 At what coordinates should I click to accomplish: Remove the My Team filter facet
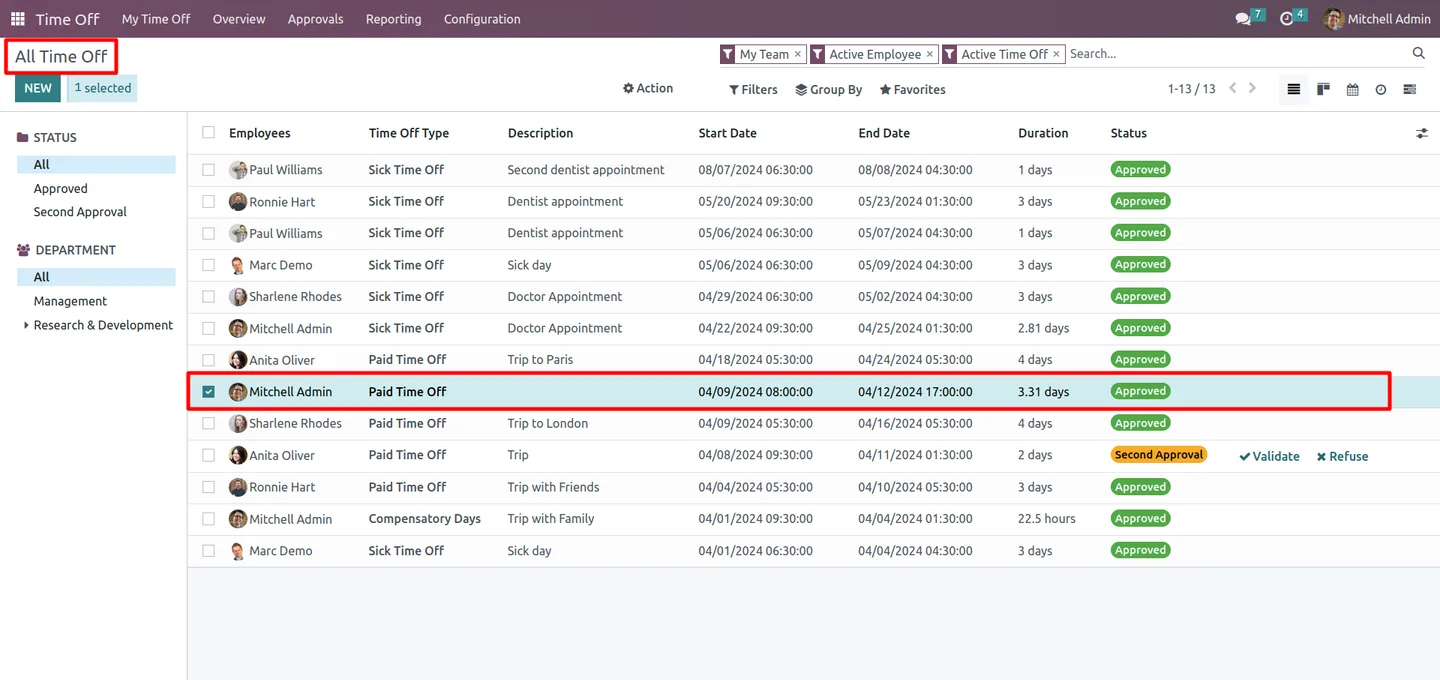coord(798,54)
